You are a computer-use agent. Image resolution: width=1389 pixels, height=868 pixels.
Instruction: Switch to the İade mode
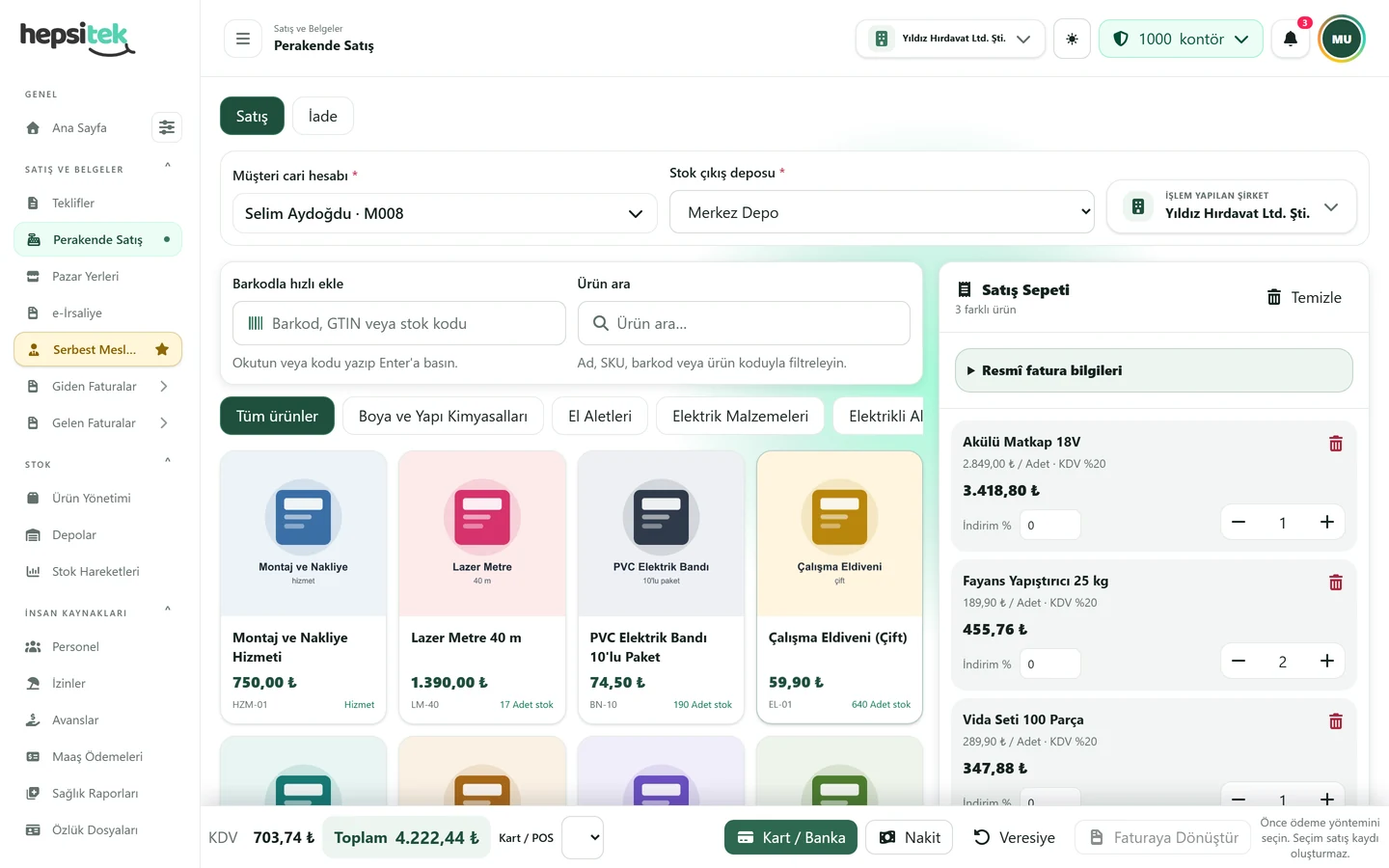[322, 116]
